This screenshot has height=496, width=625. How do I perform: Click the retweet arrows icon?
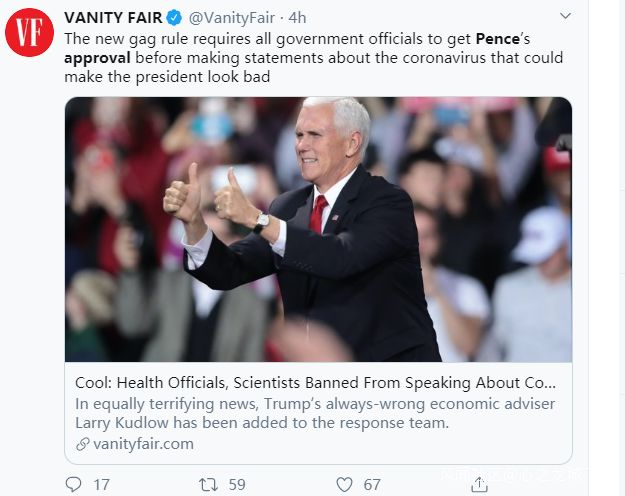tap(208, 484)
